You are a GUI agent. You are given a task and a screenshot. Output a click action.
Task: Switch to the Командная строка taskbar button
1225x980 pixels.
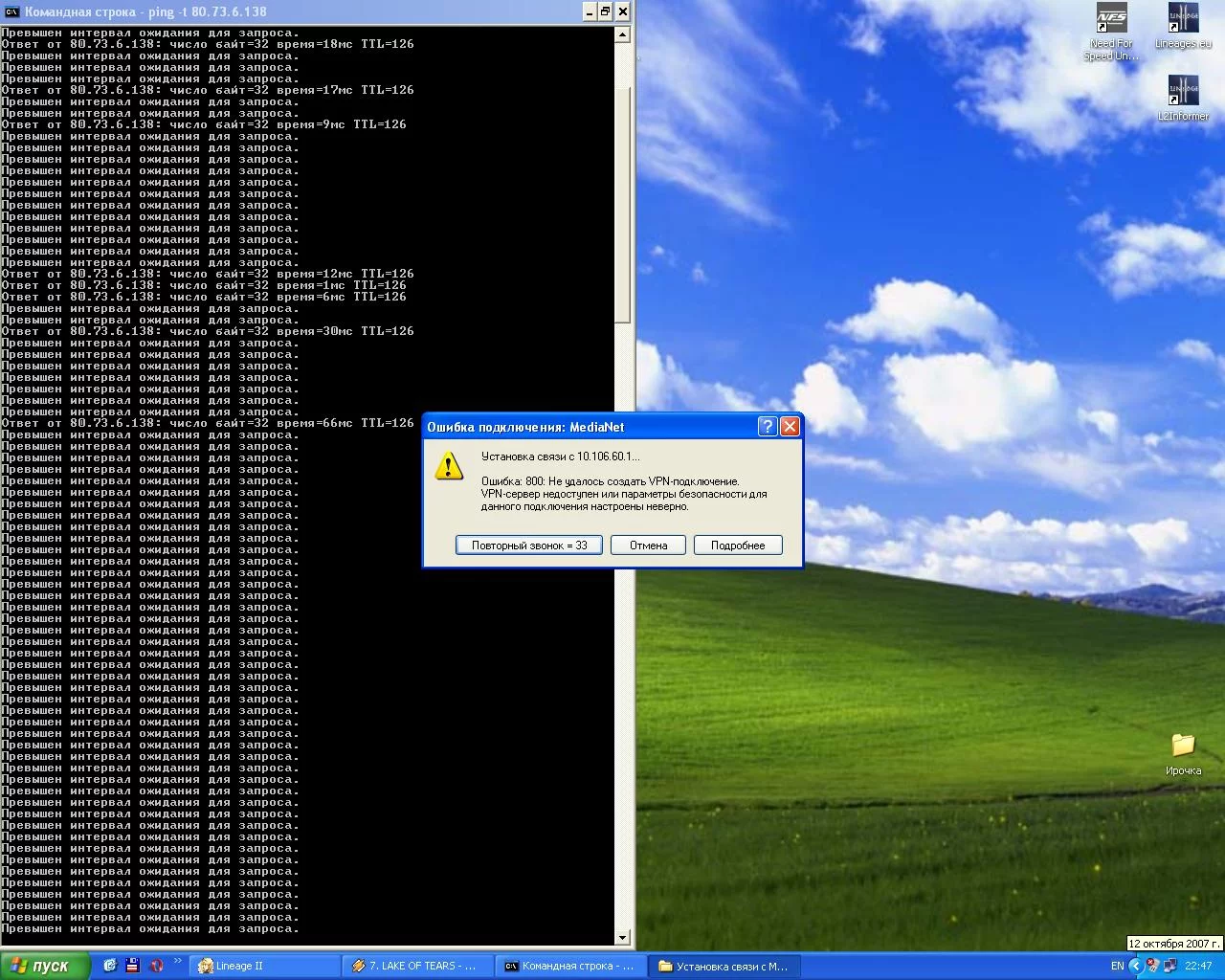[x=571, y=966]
